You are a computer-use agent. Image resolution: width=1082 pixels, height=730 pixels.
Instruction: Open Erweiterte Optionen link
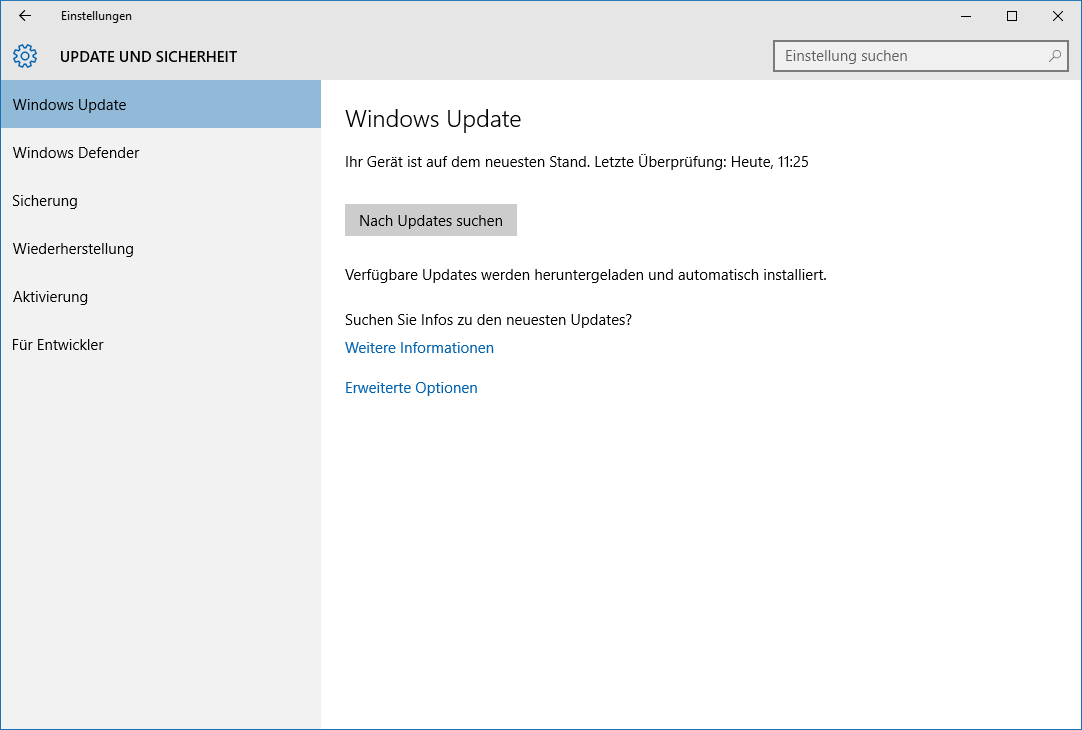tap(411, 388)
